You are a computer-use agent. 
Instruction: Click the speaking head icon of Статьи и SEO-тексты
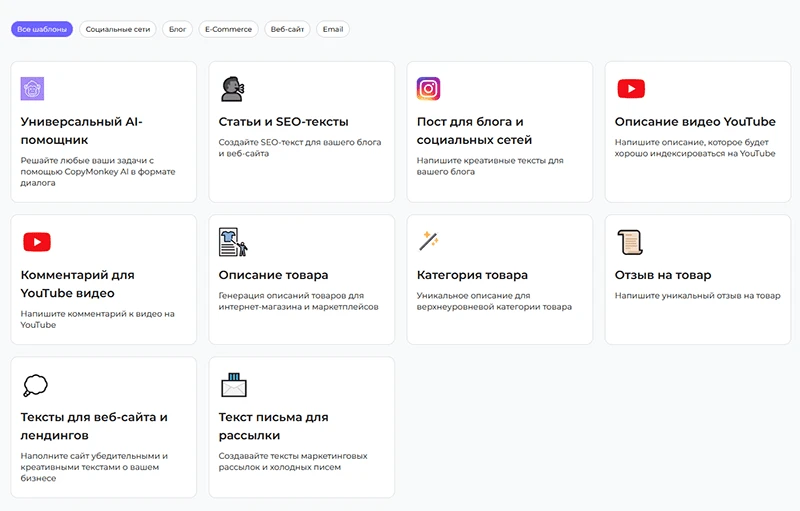[x=233, y=89]
